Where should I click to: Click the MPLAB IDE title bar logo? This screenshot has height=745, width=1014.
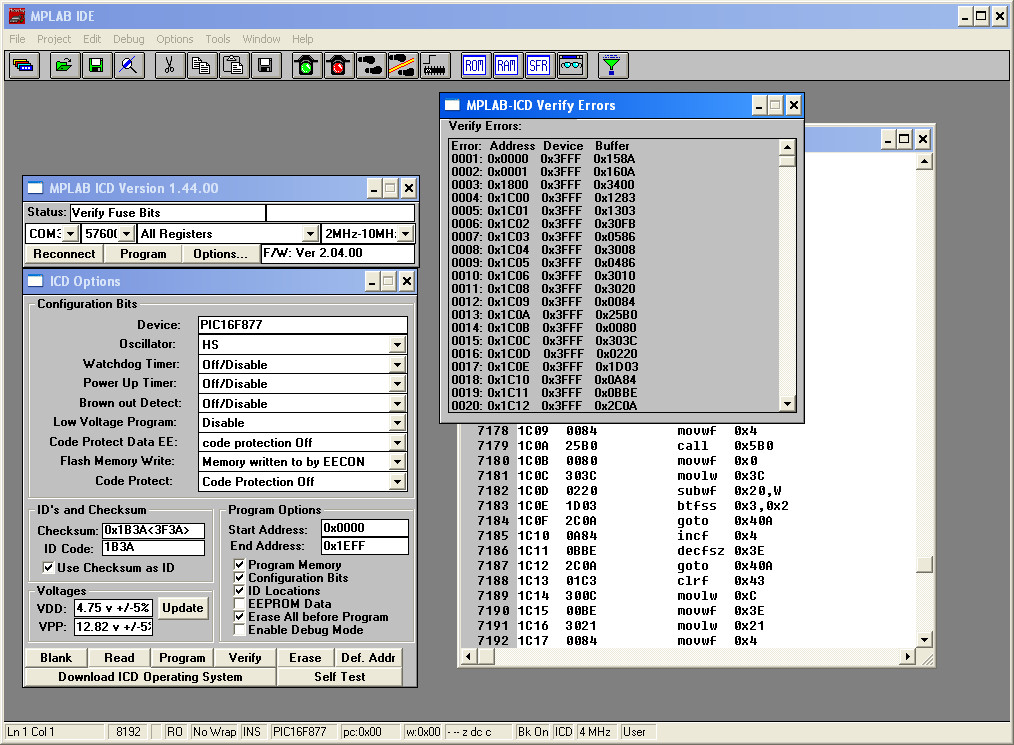(17, 16)
